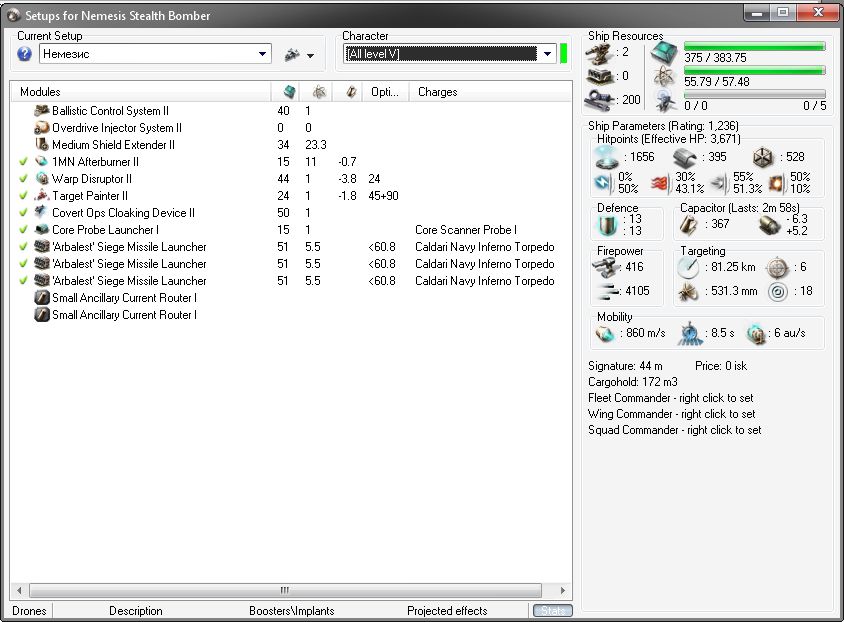
Task: Toggle the Covert Ops Cloaking Device checkmark
Action: pos(23,213)
